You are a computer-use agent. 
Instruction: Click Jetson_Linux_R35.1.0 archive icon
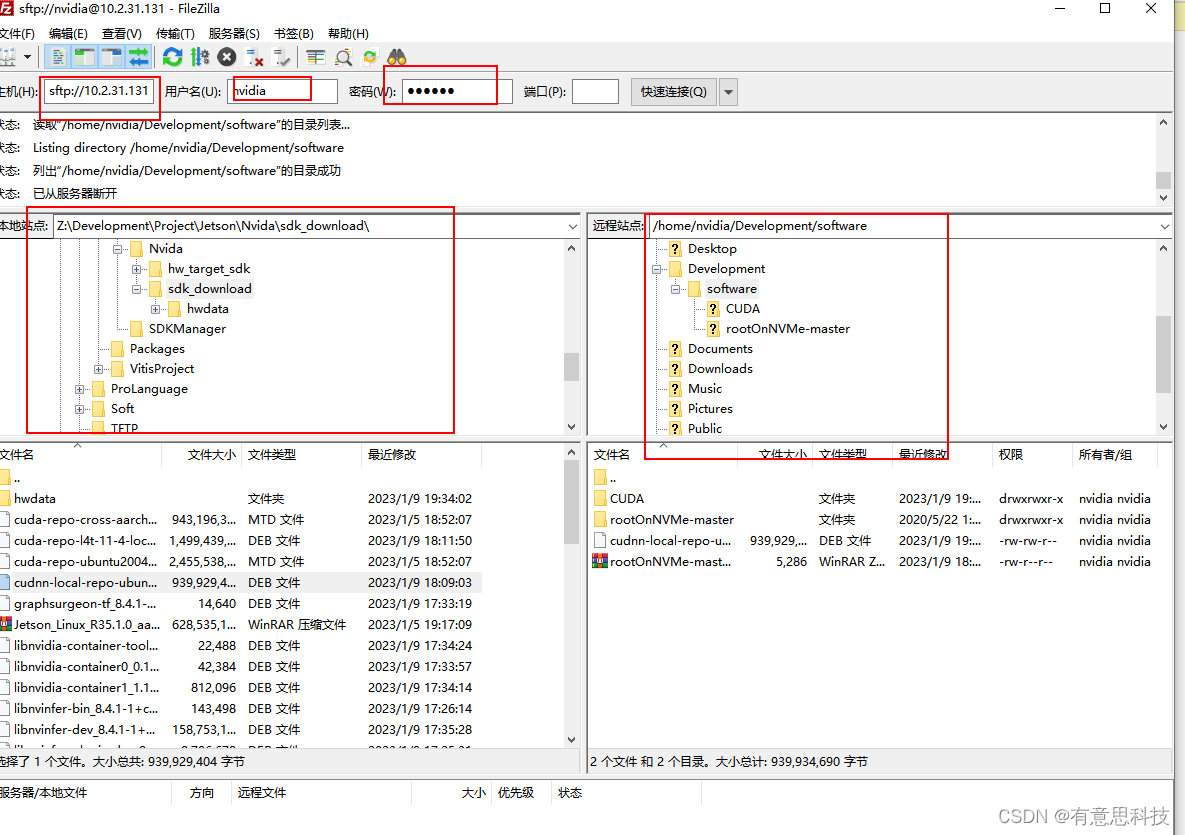point(5,624)
